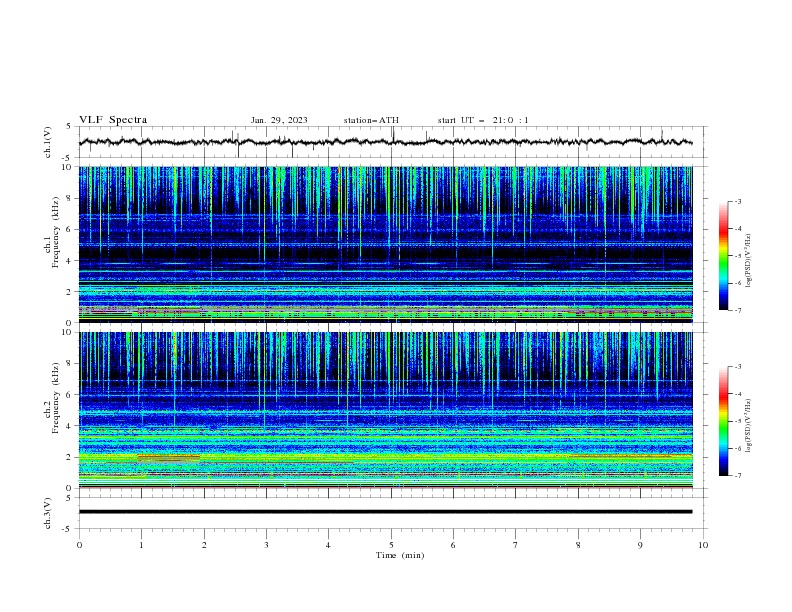Click the "8" kHz tick on ch.2 frequency axis
The height and width of the screenshot is (612, 792).
(69, 363)
